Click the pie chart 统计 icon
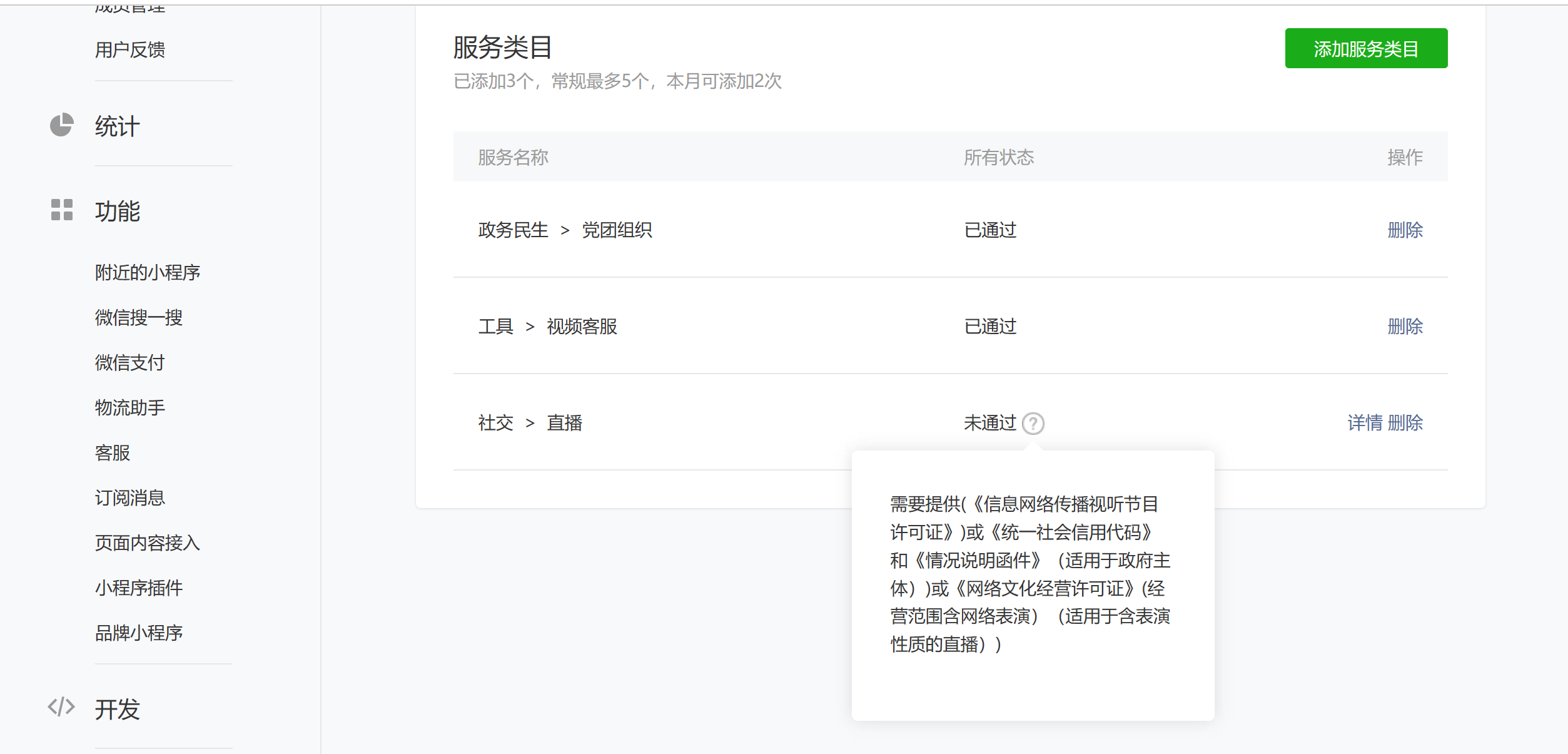This screenshot has height=754, width=1568. point(61,125)
